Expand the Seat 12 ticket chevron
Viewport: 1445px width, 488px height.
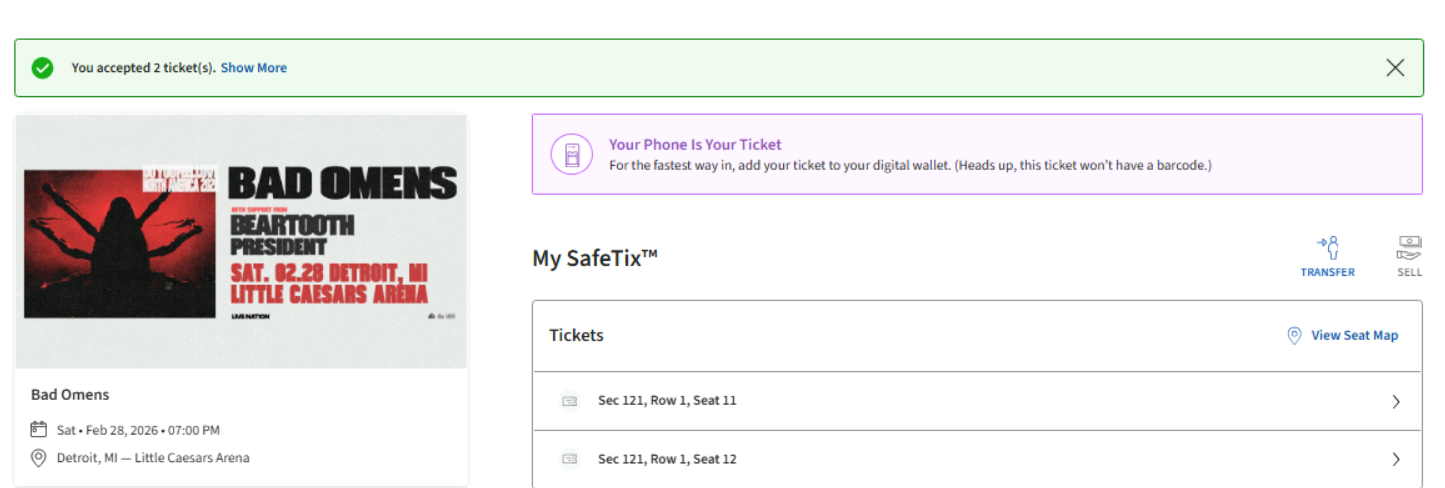[x=1396, y=460]
